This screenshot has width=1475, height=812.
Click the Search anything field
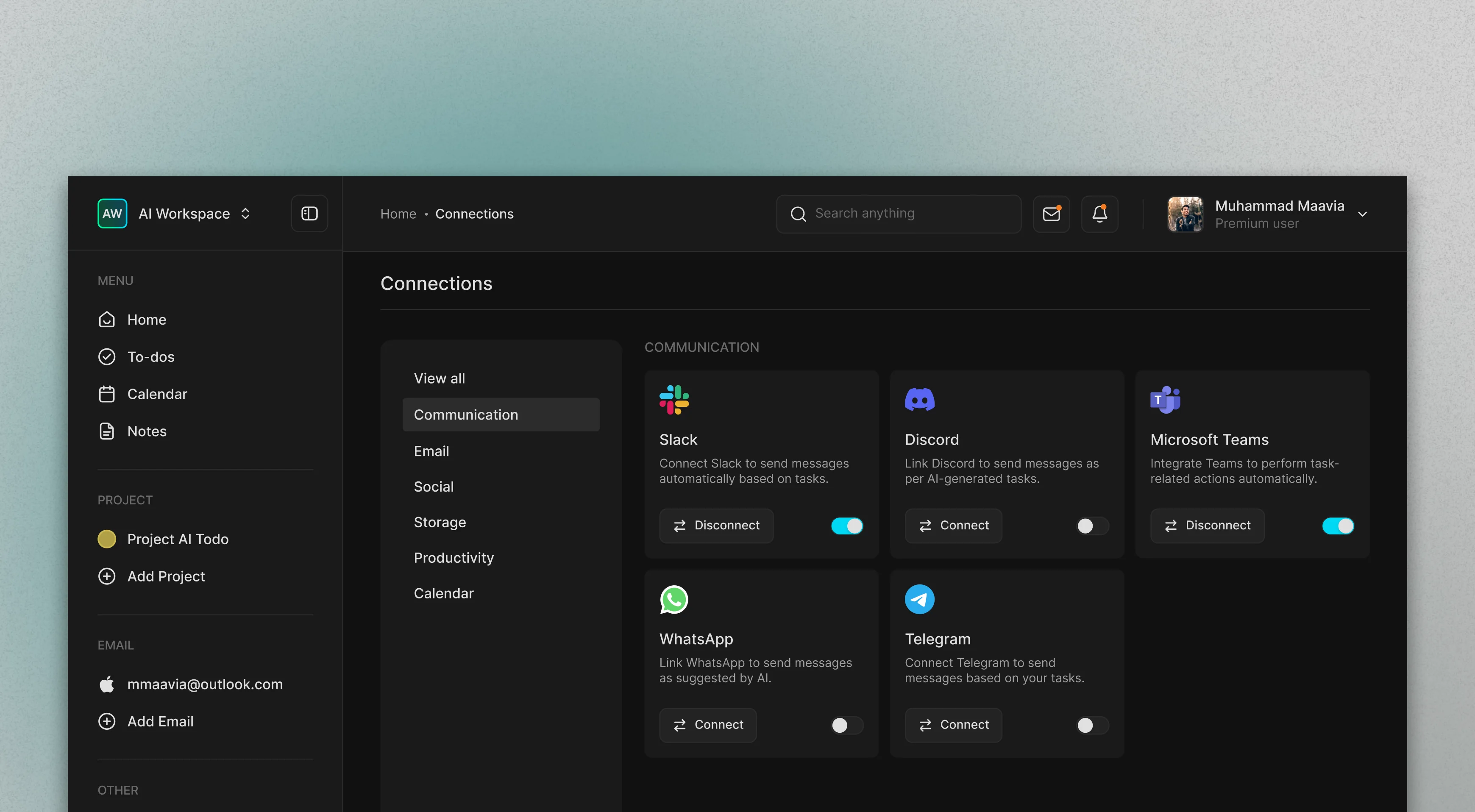tap(899, 214)
